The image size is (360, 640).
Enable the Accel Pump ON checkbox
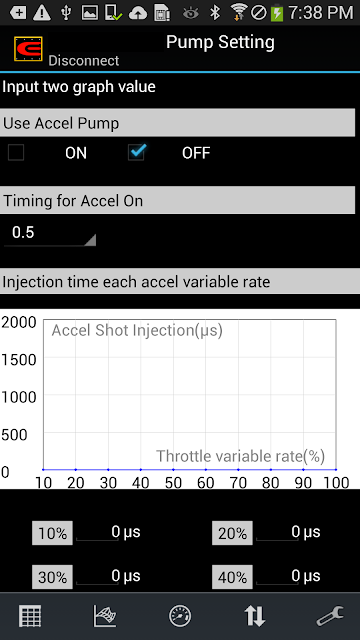[x=16, y=153]
